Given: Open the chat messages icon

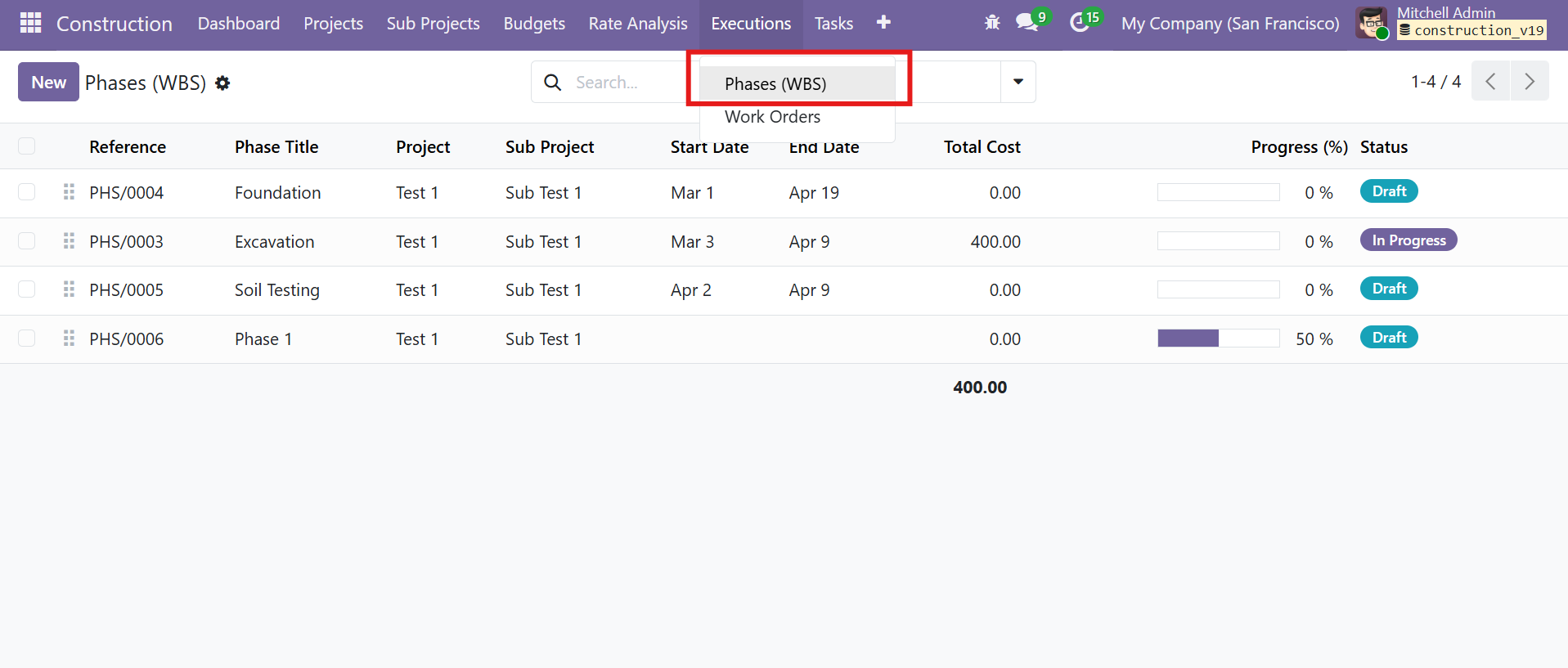Looking at the screenshot, I should coord(1027,22).
